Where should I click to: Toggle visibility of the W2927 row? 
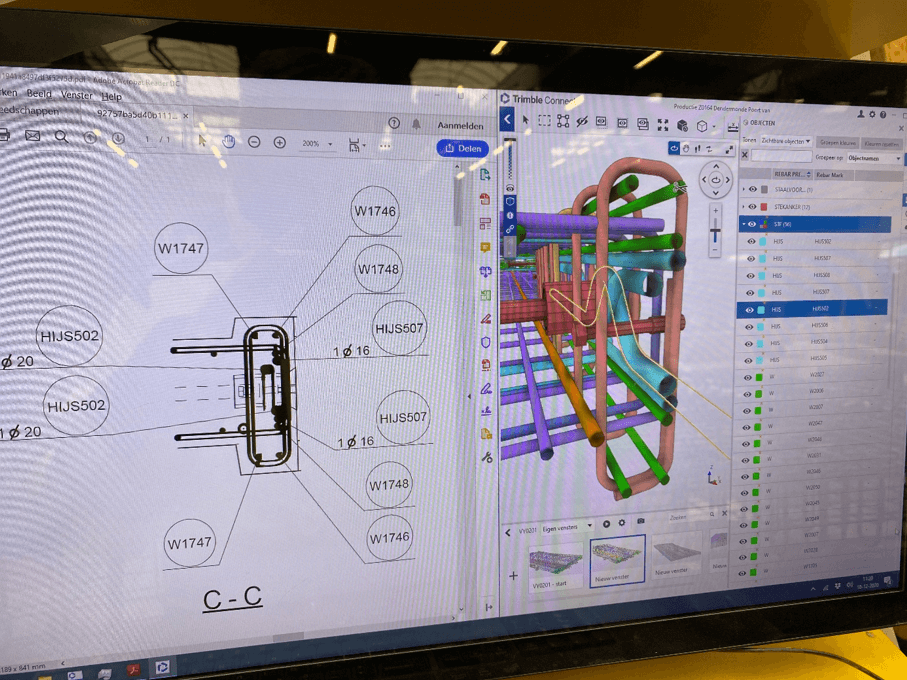click(747, 377)
